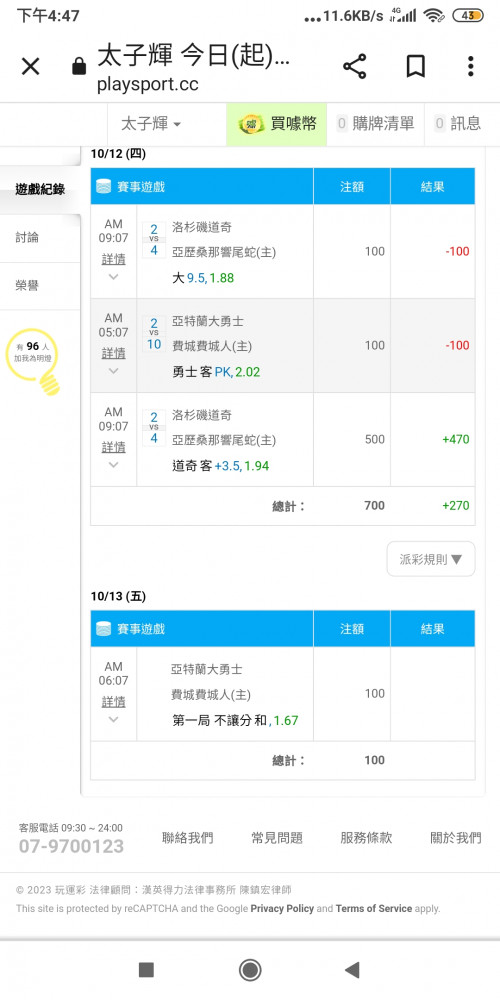Image resolution: width=500 pixels, height=1000 pixels.
Task: Tap the Android back triangle button
Action: point(351,970)
